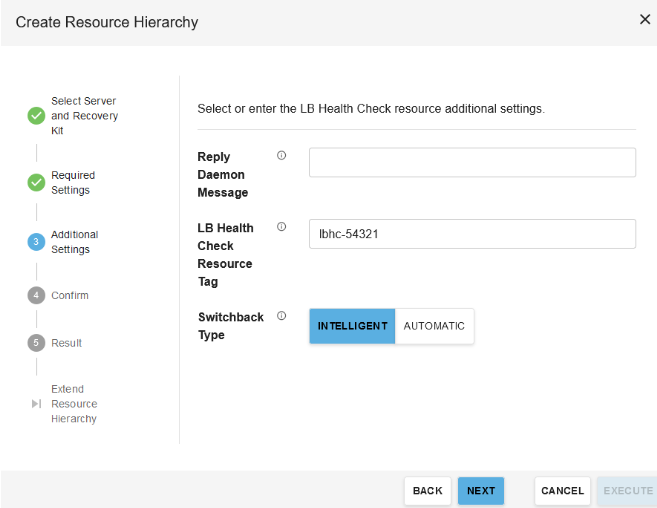Viewport: 657px width, 508px height.
Task: Select INTELLIGENT switchback type
Action: tap(352, 326)
